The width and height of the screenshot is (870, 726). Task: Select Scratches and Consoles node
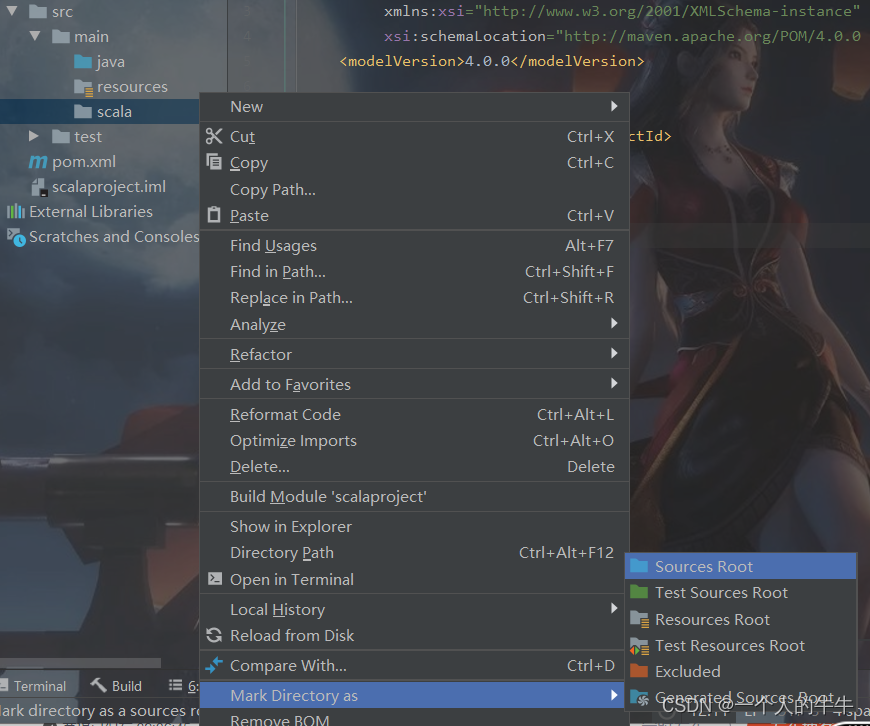pyautogui.click(x=114, y=237)
